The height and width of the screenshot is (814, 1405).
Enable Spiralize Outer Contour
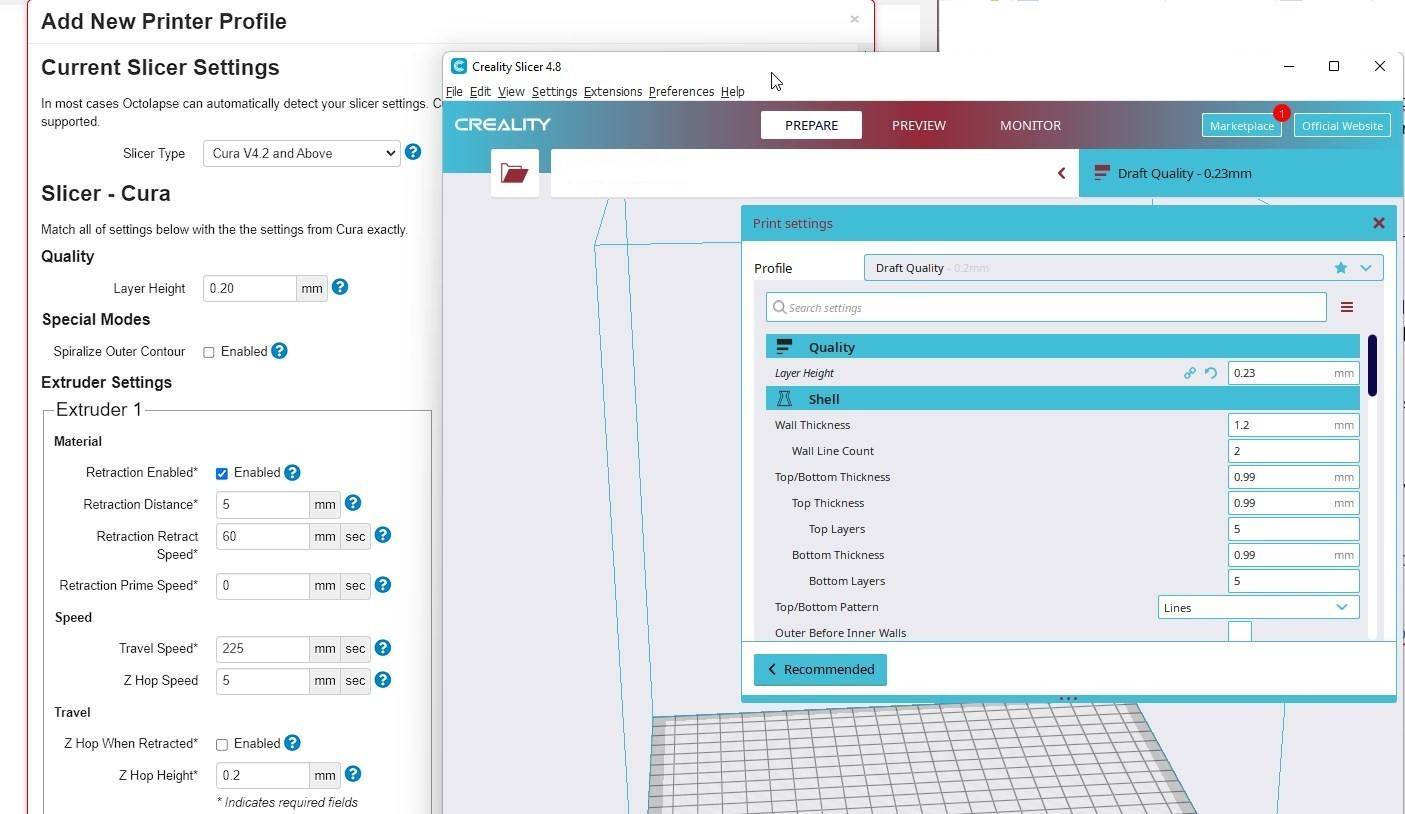point(209,351)
